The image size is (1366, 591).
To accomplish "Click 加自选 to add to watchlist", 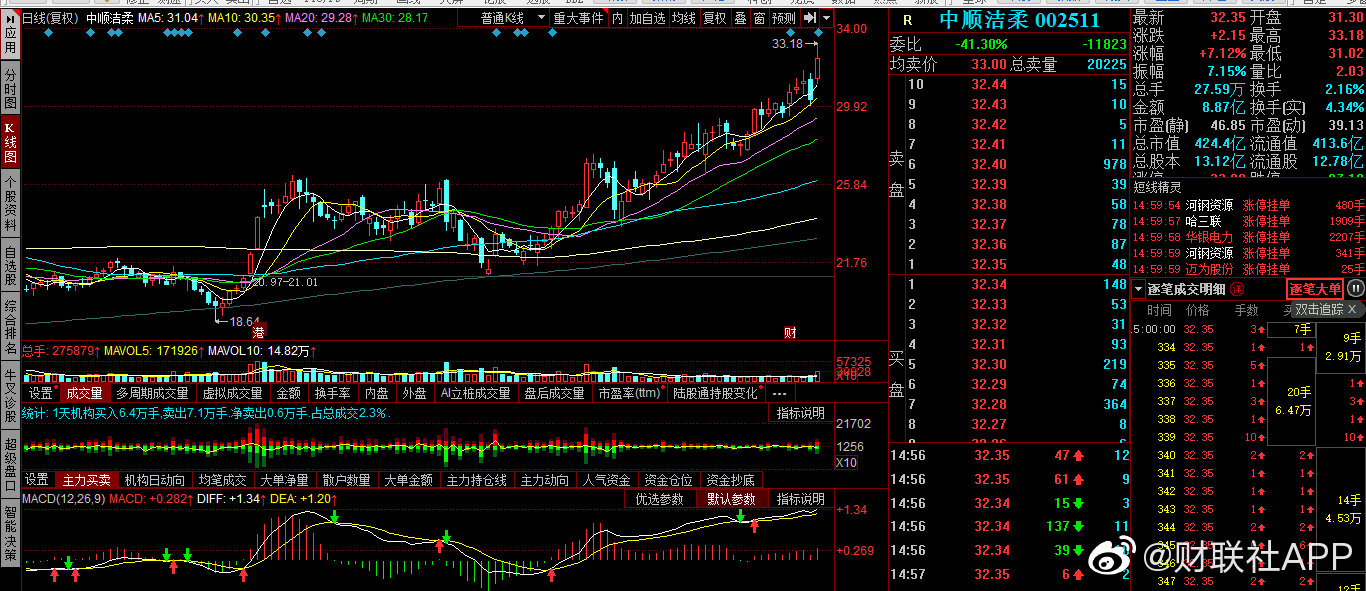I will (647, 18).
